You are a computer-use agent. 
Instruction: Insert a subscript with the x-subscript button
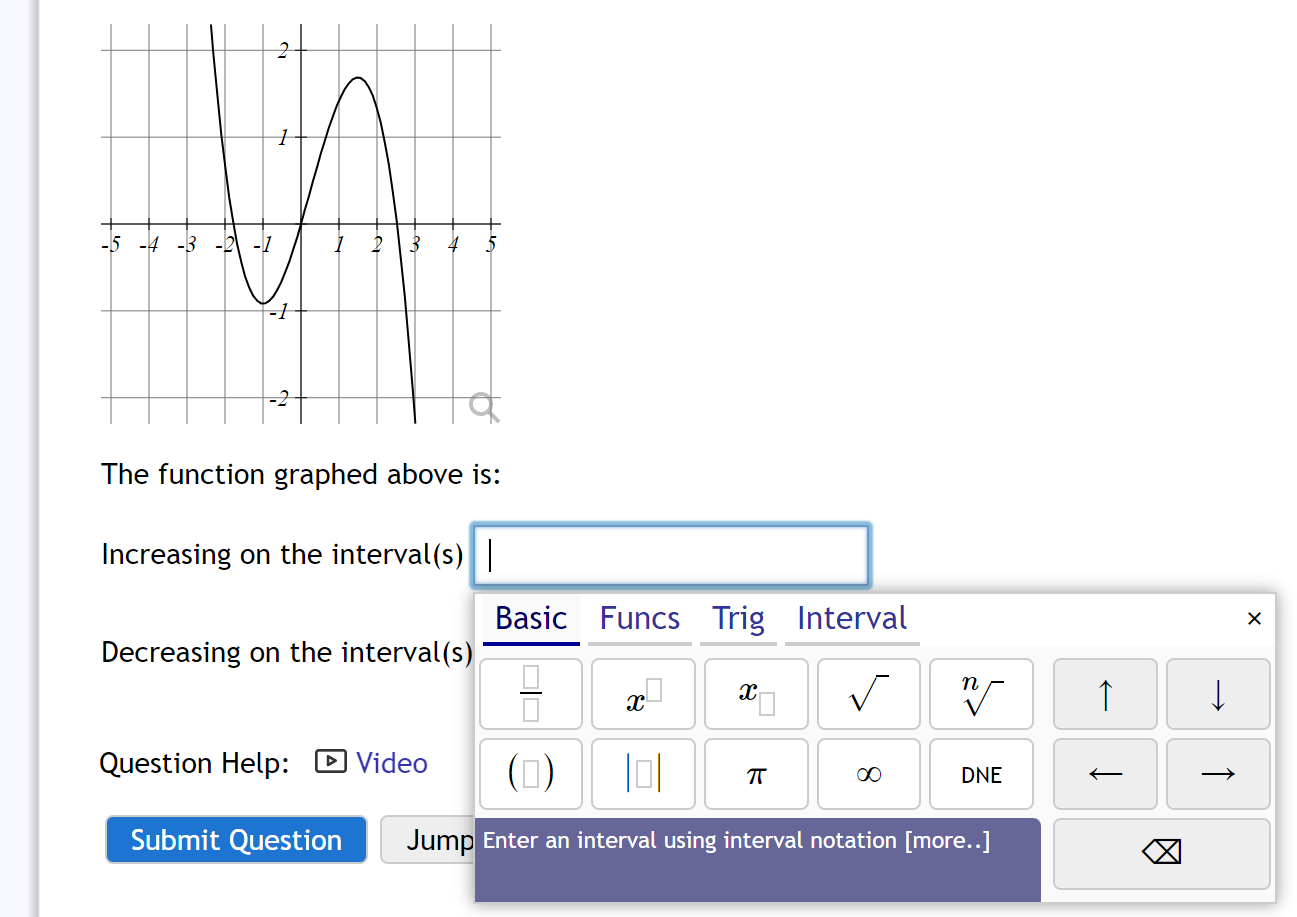pyautogui.click(x=755, y=693)
